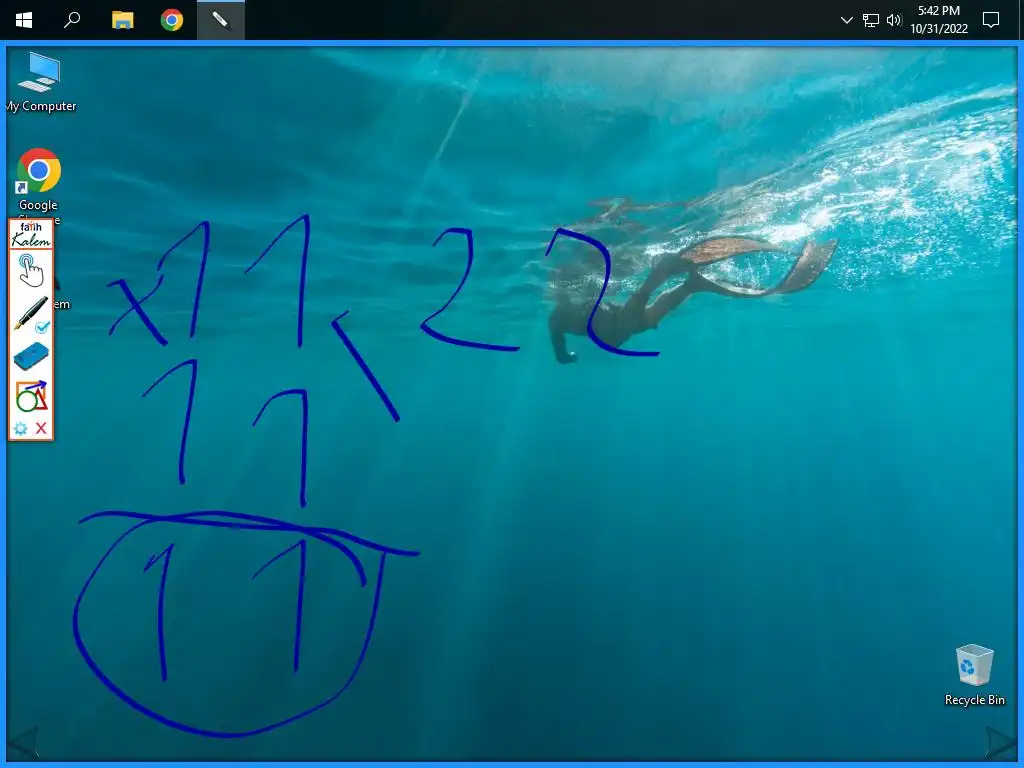
Task: Open the Windows Start menu
Action: (x=24, y=20)
